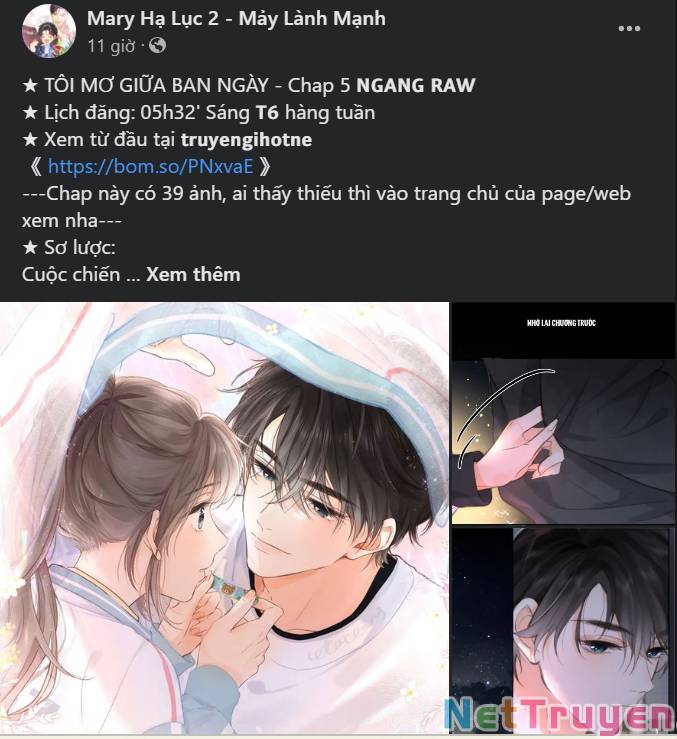Click the opening double angle bracket before link
The height and width of the screenshot is (739, 677).
[x=36, y=166]
